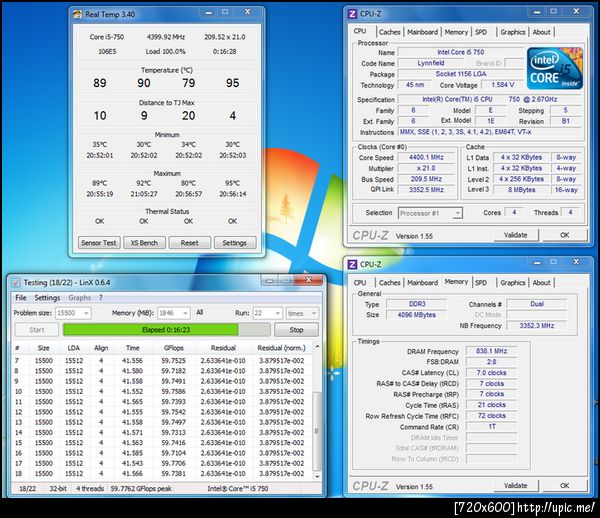Click the LinX results vertical scrollbar

coord(316,411)
